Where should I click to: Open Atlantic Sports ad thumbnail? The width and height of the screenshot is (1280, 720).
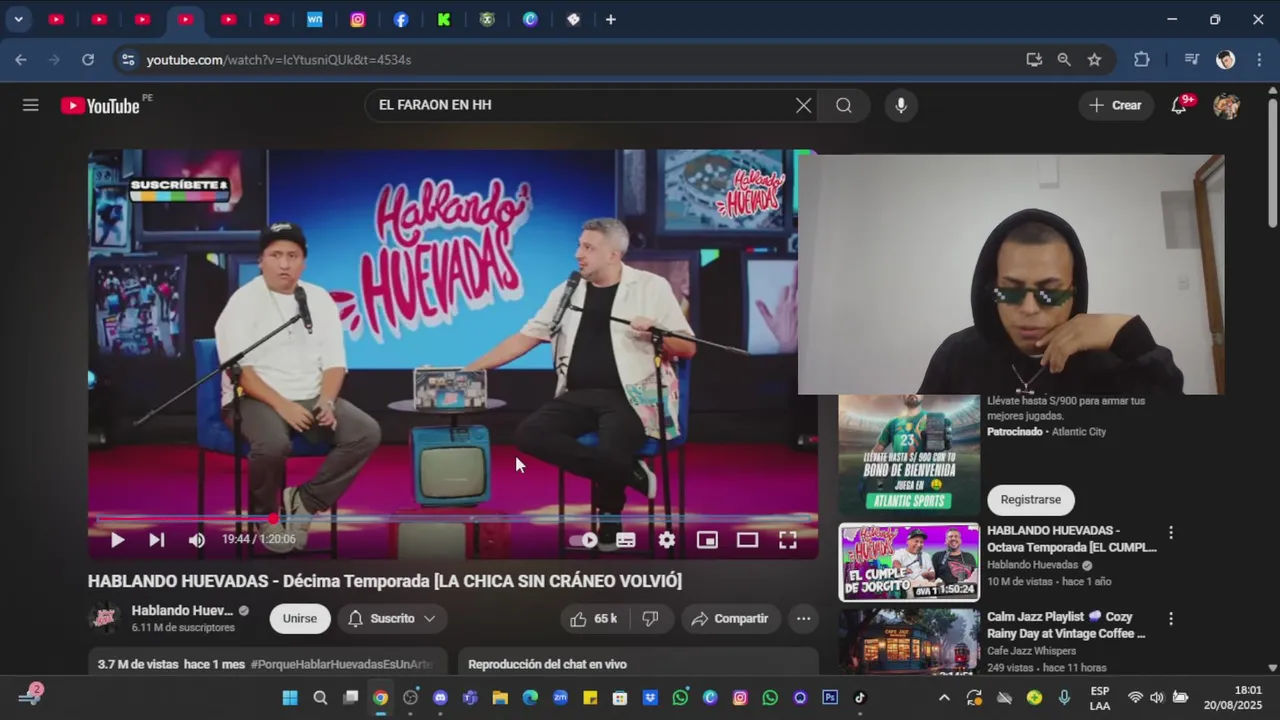click(909, 455)
